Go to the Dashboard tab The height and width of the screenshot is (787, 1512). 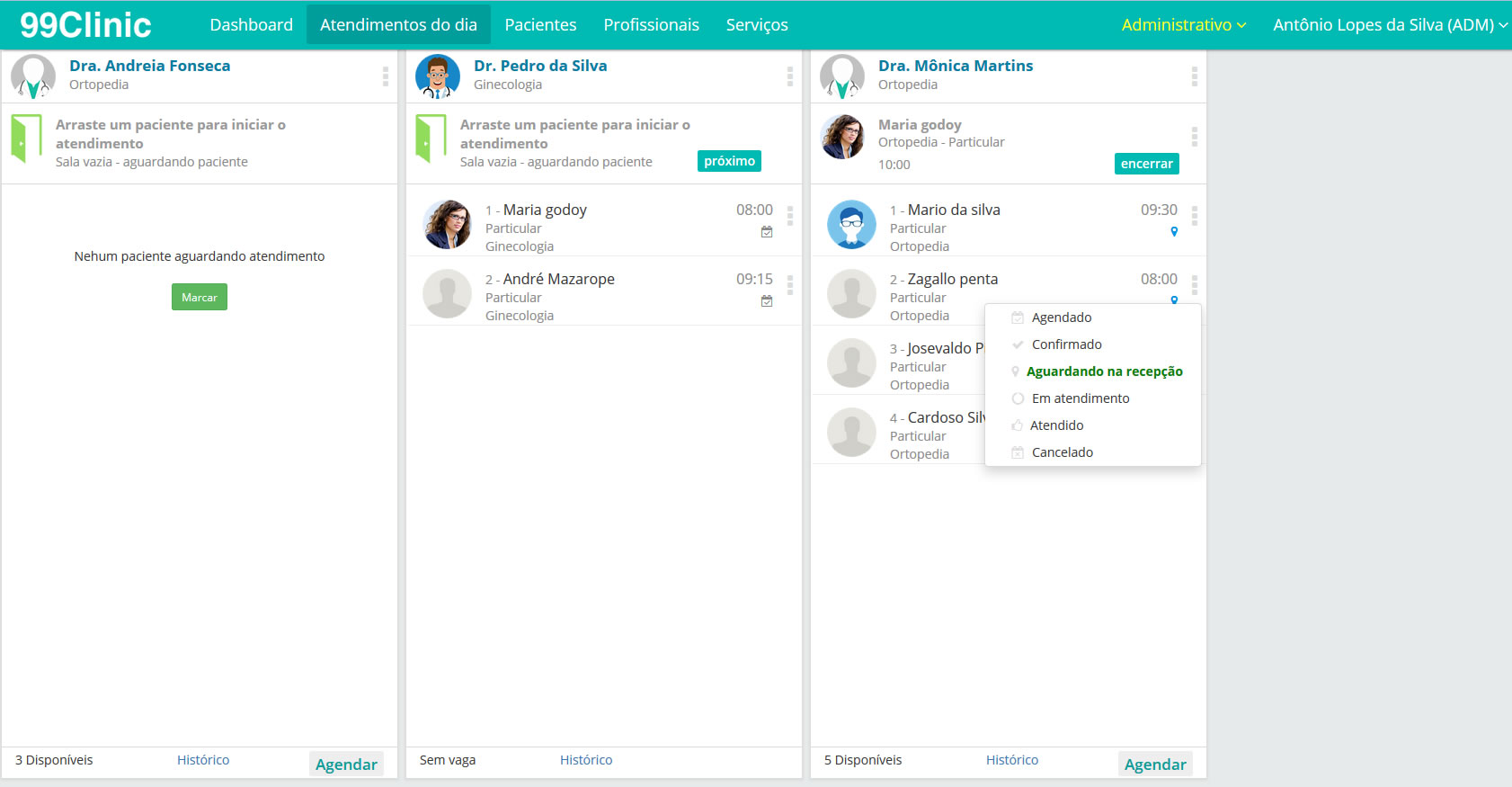251,25
